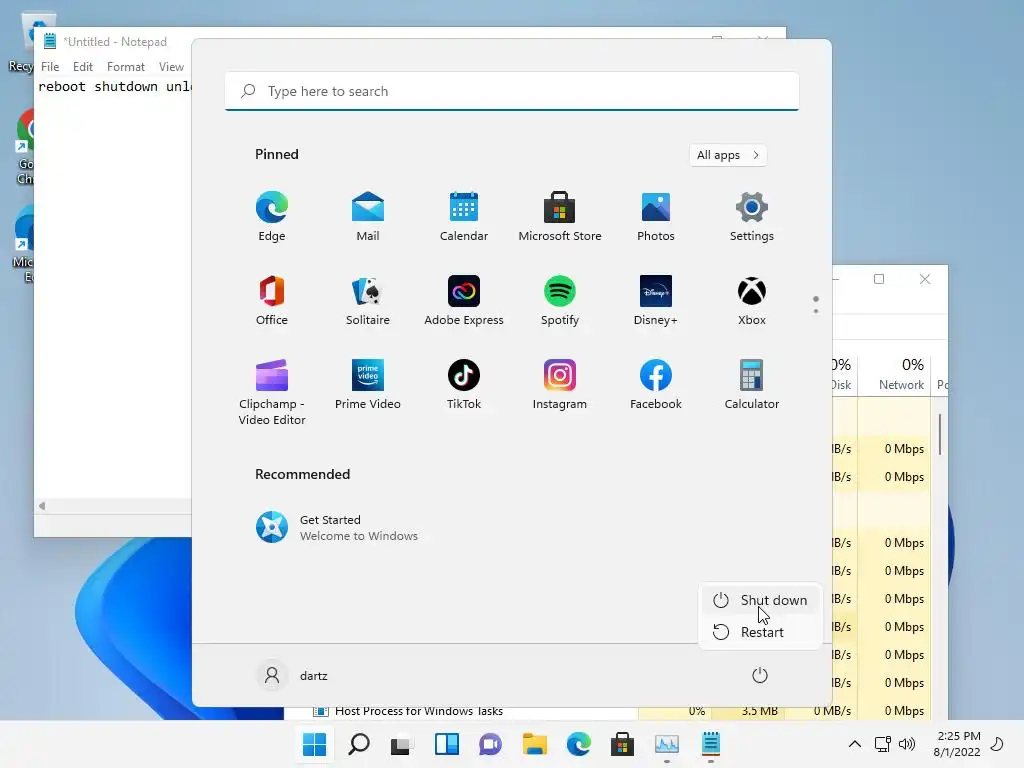Open Notepad's Edit menu
1024x768 pixels.
point(82,67)
